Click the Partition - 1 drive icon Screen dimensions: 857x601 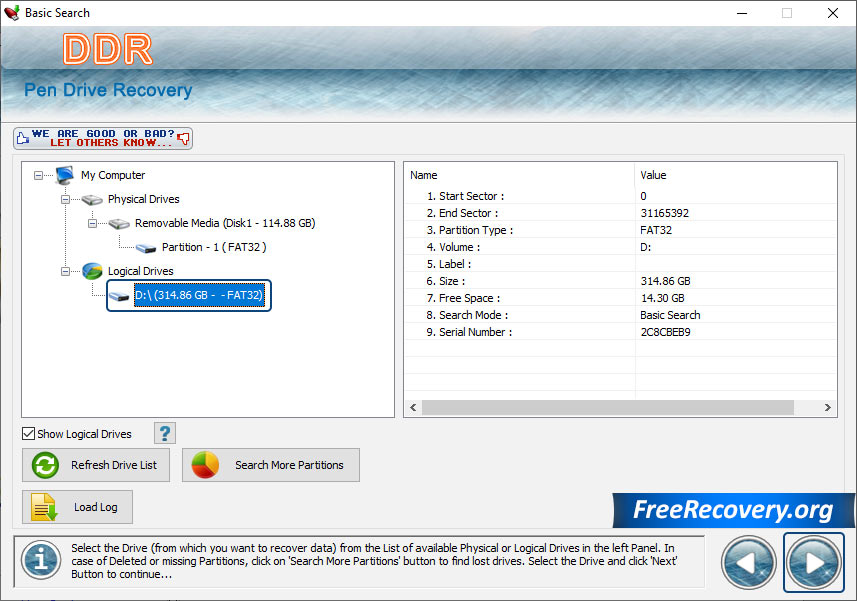pyautogui.click(x=146, y=248)
